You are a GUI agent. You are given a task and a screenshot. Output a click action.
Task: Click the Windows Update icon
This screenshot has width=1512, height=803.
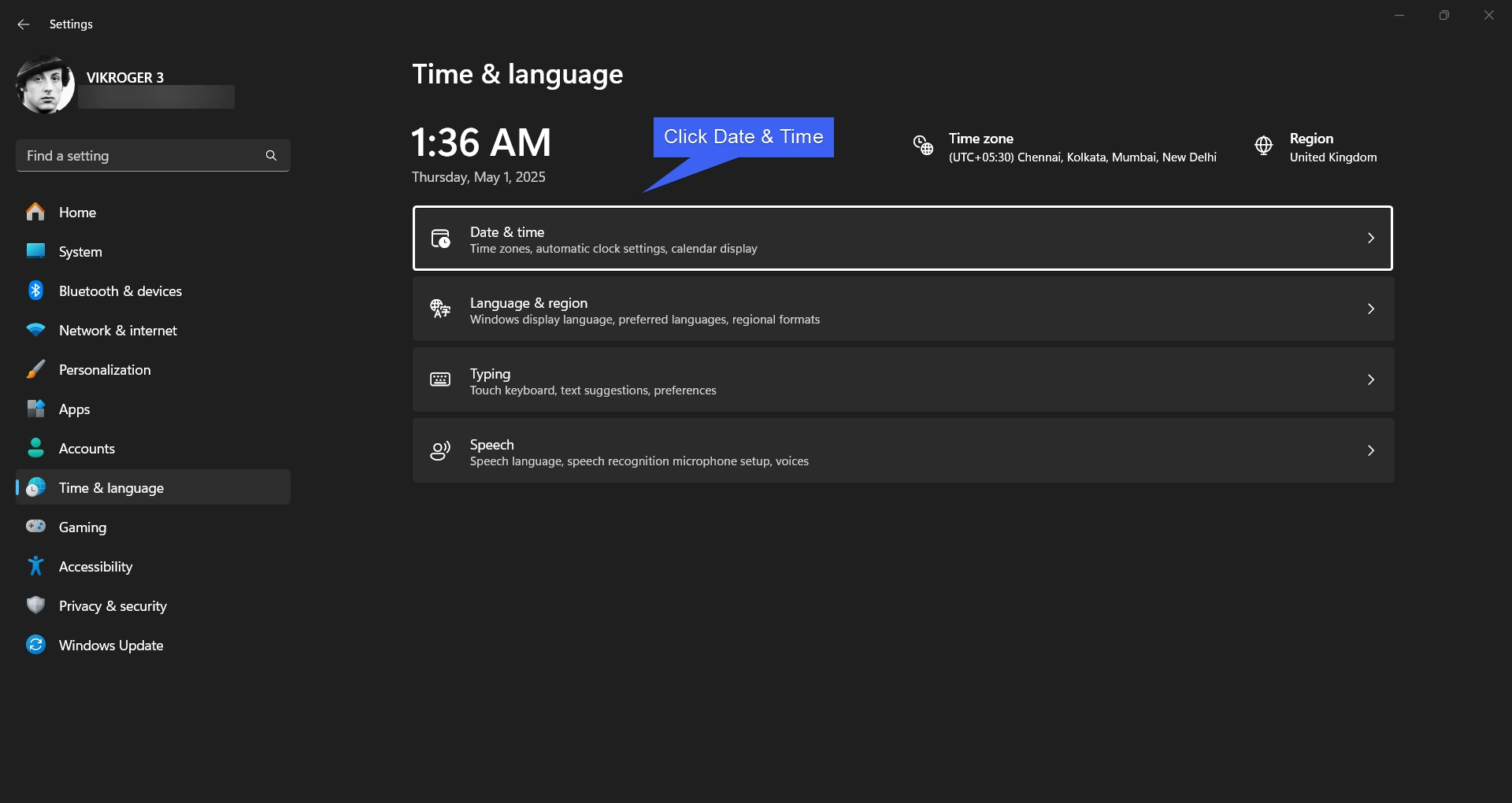tap(35, 645)
